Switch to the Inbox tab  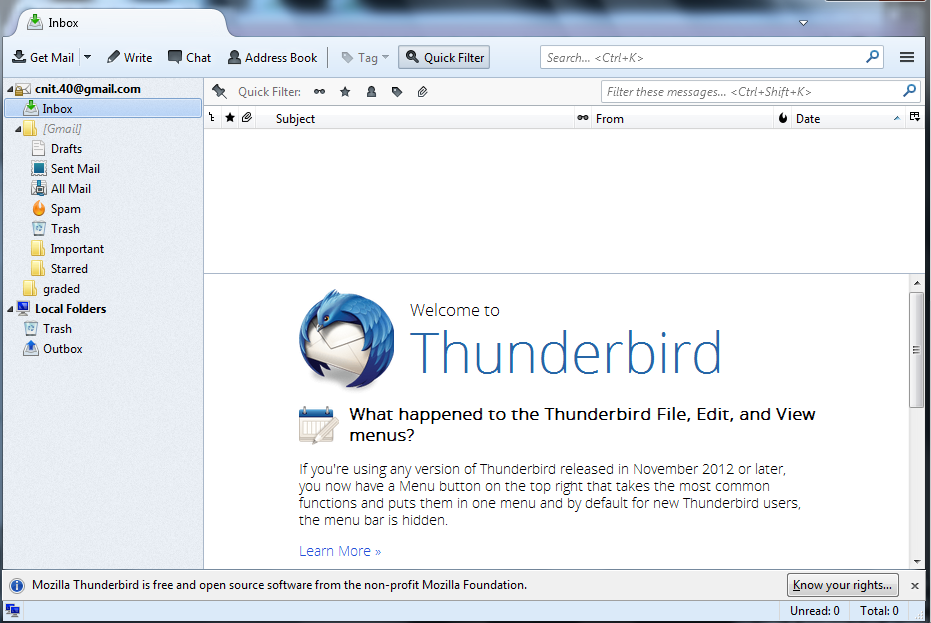click(122, 23)
